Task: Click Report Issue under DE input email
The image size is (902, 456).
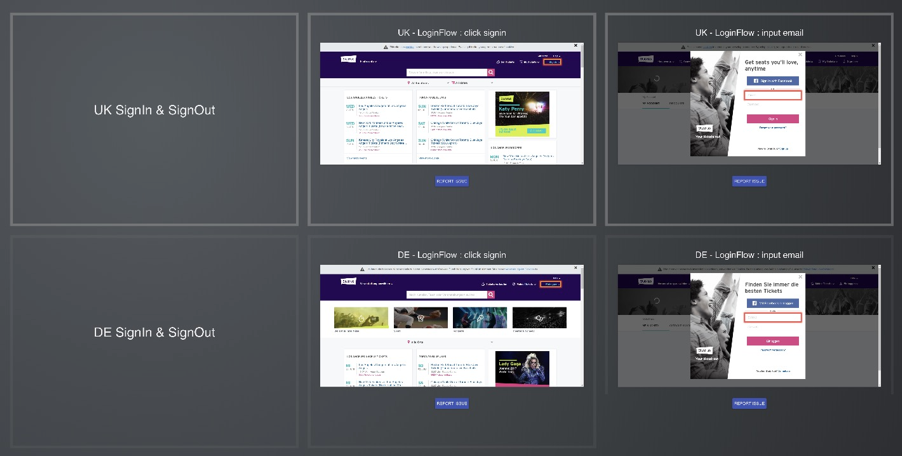Action: 749,403
